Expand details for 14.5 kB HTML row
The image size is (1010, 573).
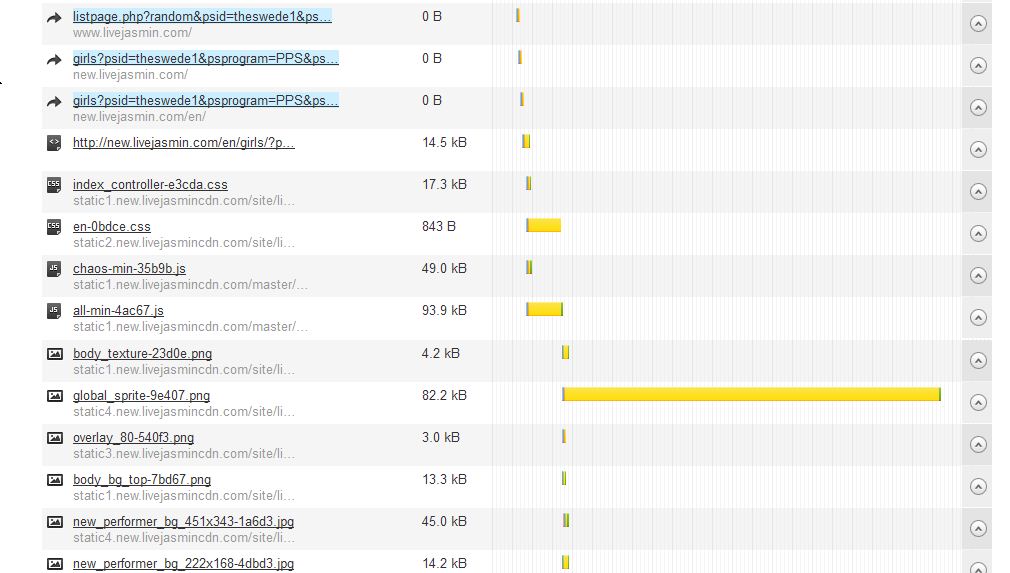click(978, 149)
